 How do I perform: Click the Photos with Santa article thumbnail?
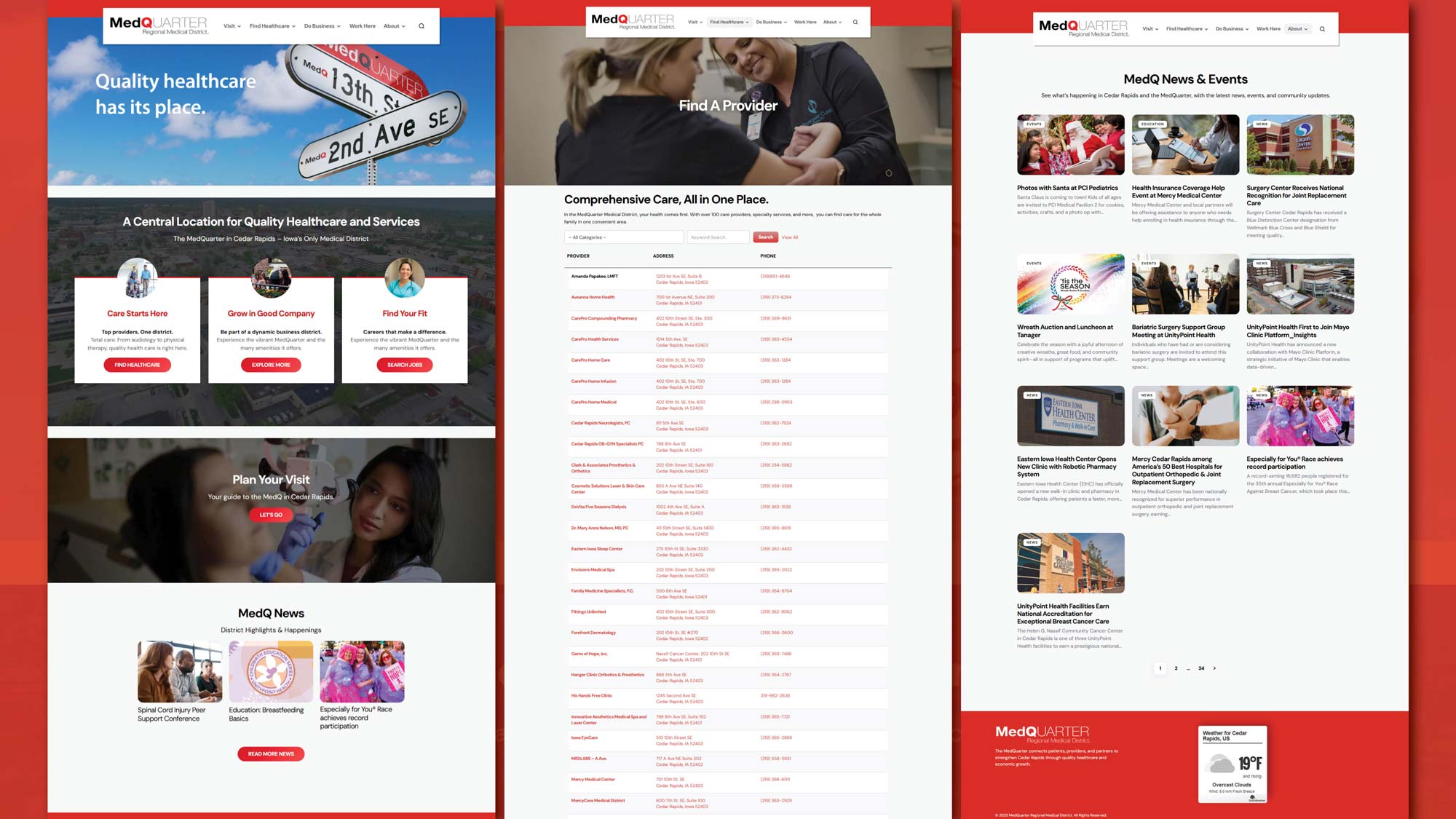[1070, 144]
